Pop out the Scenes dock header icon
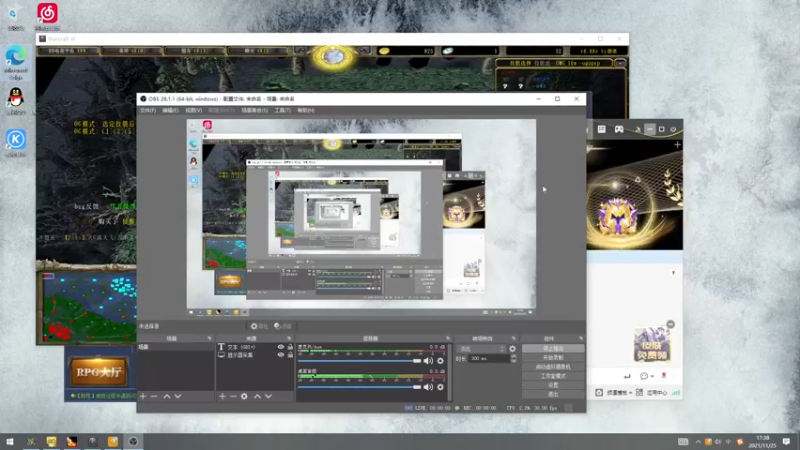The height and width of the screenshot is (450, 800). [x=209, y=338]
